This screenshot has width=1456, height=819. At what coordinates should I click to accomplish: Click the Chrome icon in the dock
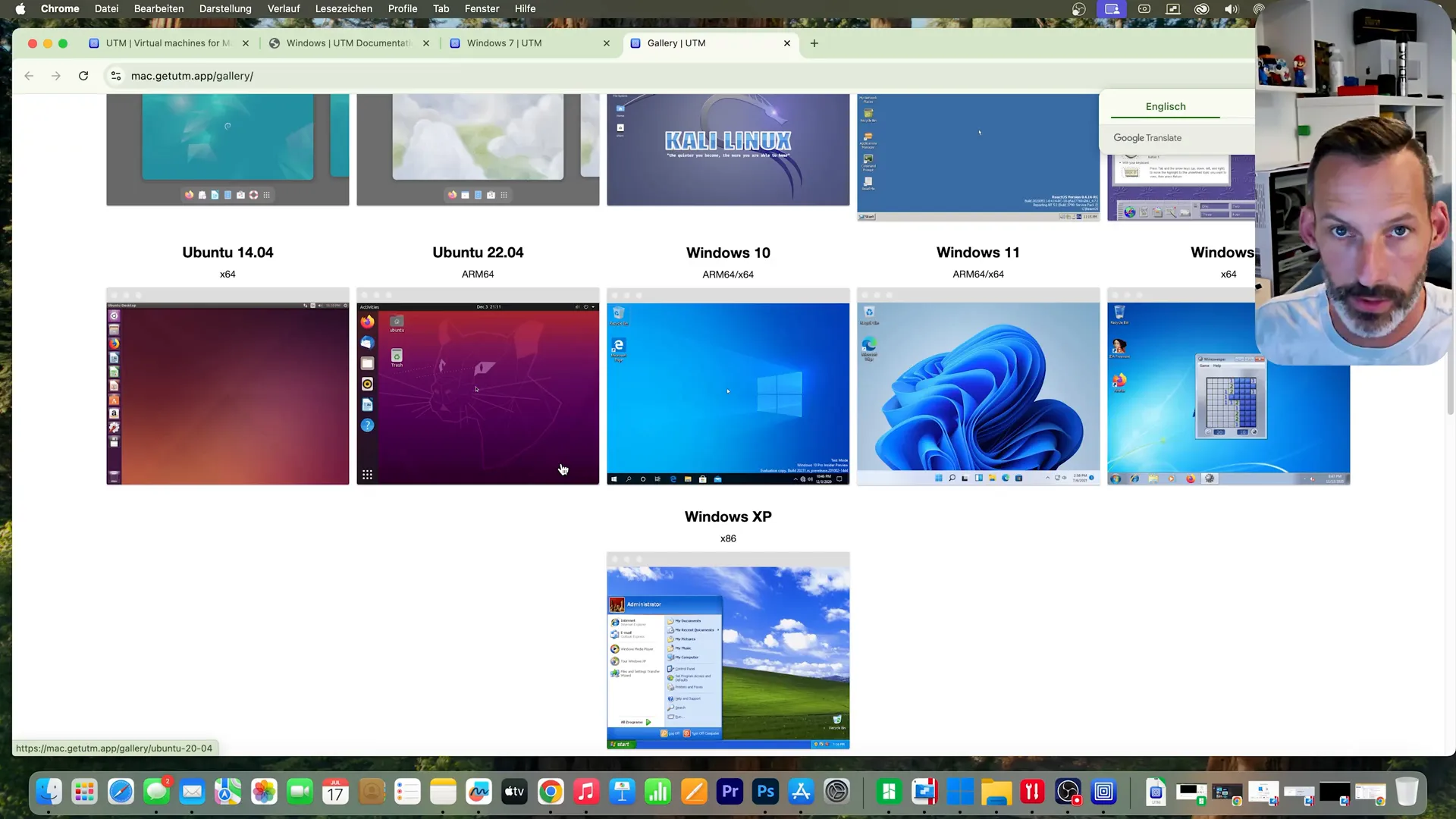point(551,792)
